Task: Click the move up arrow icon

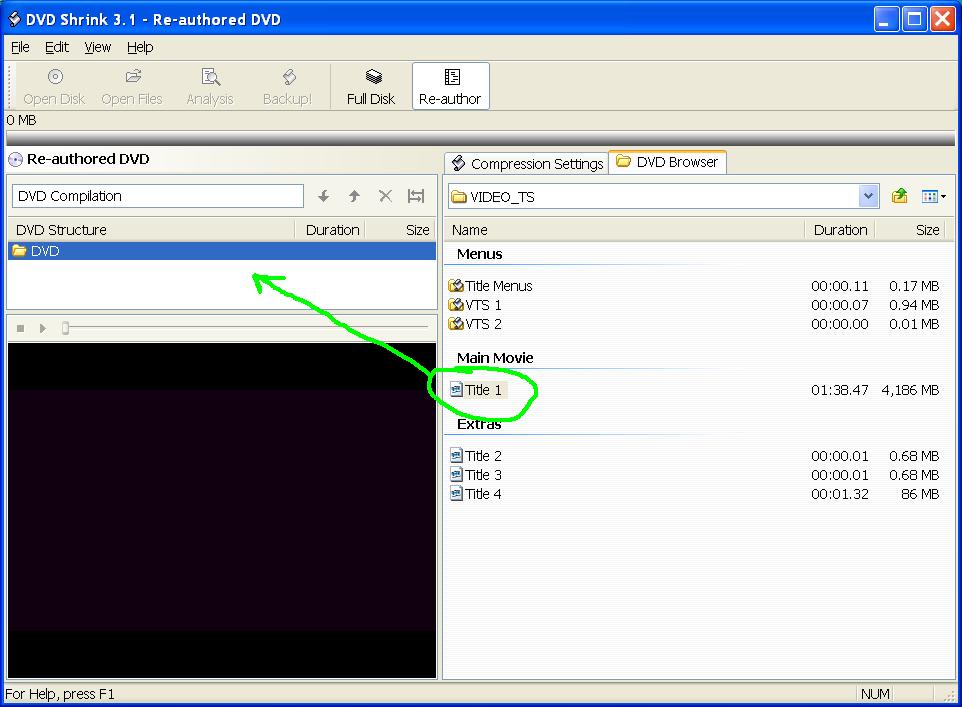Action: pos(354,196)
